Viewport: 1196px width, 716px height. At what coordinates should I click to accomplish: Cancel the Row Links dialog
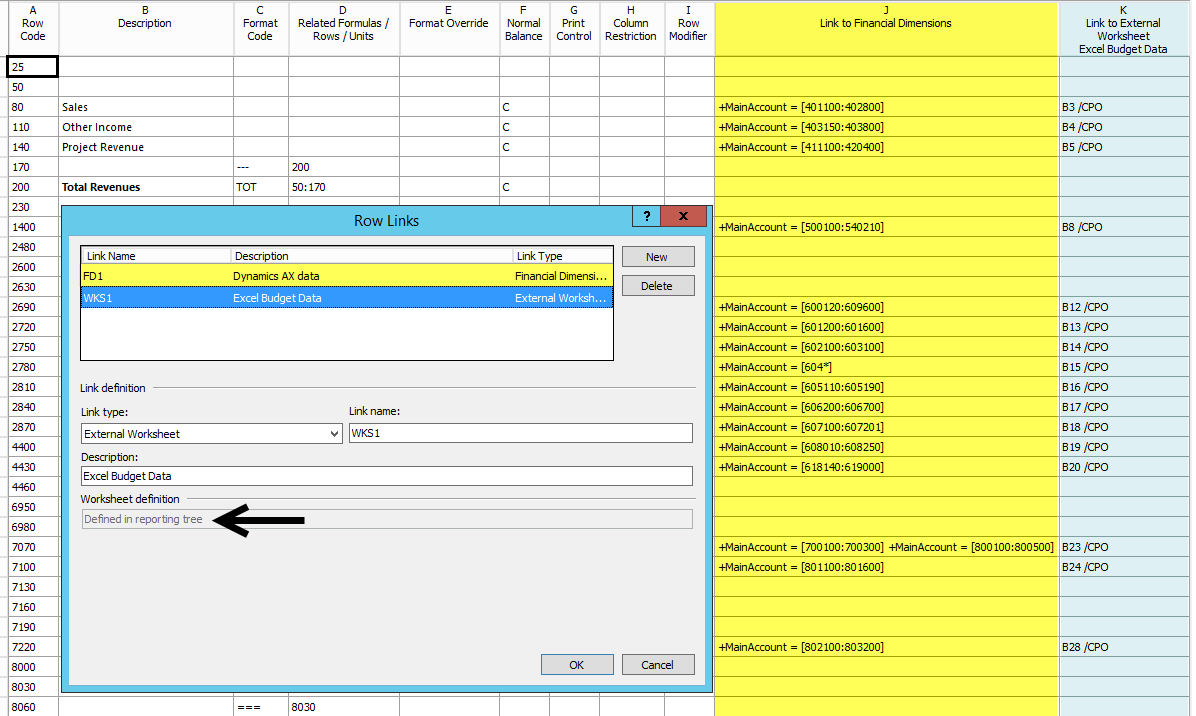click(x=657, y=665)
